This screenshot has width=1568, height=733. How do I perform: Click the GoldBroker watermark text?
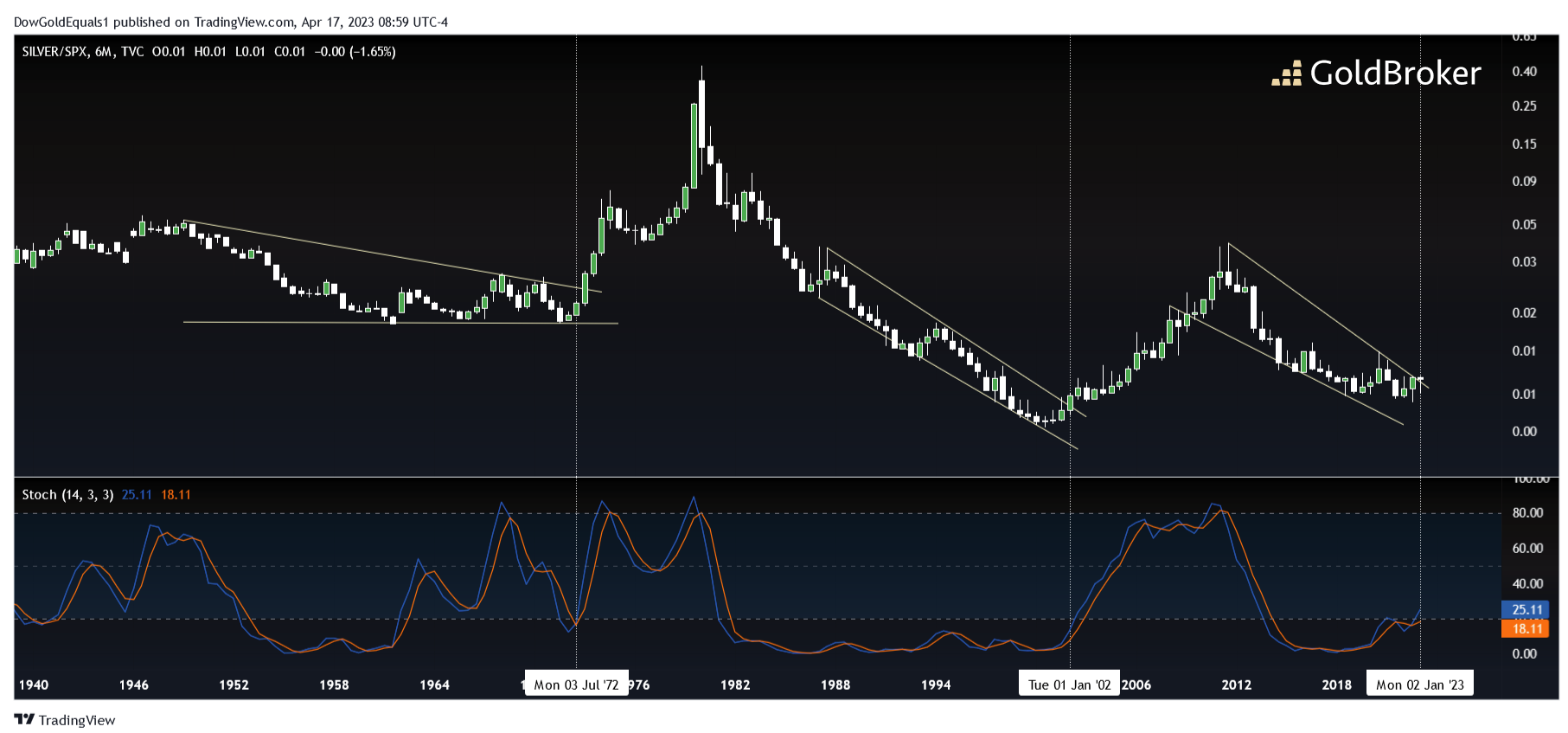(x=1394, y=74)
